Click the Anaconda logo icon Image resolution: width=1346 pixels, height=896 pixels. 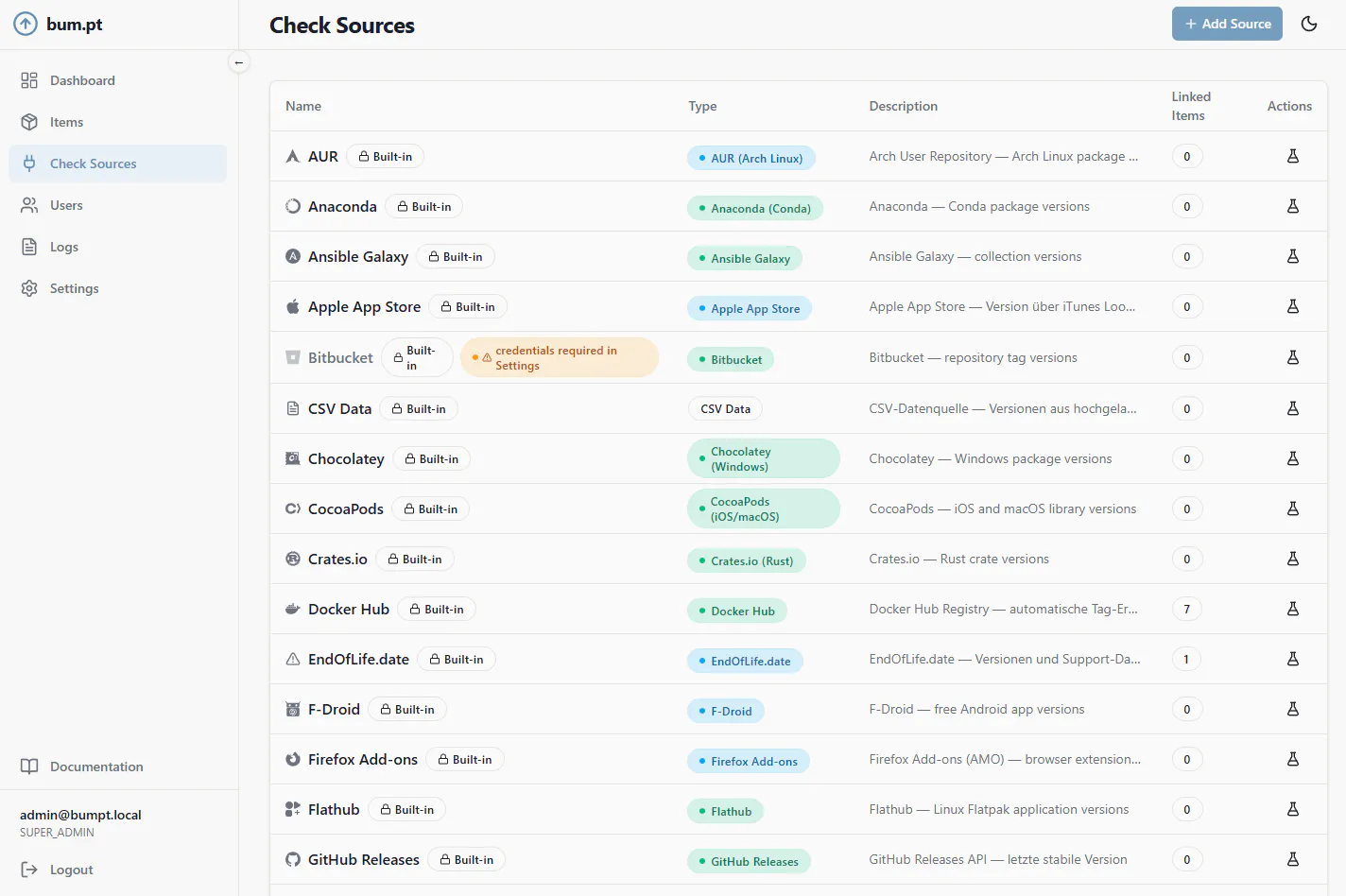point(293,206)
